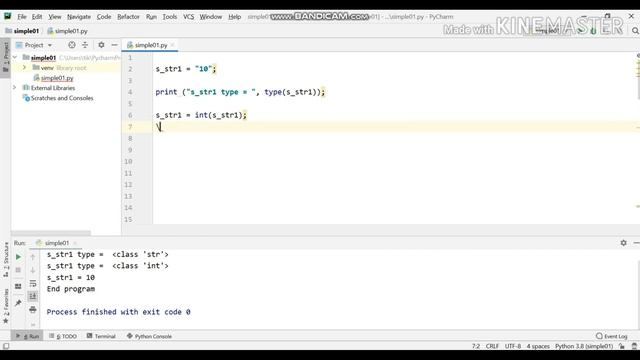The height and width of the screenshot is (360, 640).
Task: Click Search Everywhere magnifier icon
Action: click(x=635, y=31)
